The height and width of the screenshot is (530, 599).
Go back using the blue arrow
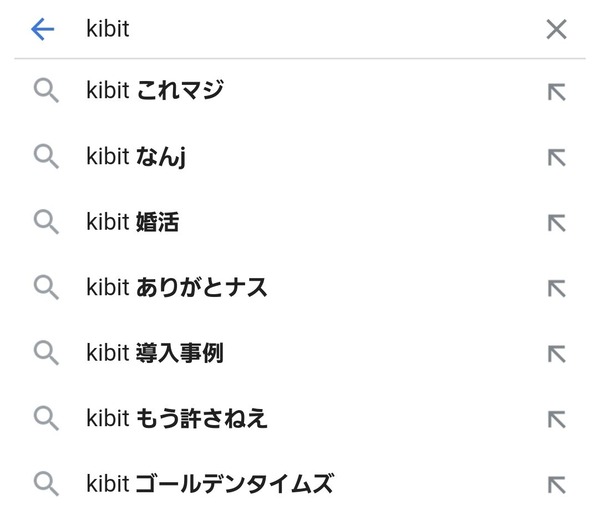point(42,29)
